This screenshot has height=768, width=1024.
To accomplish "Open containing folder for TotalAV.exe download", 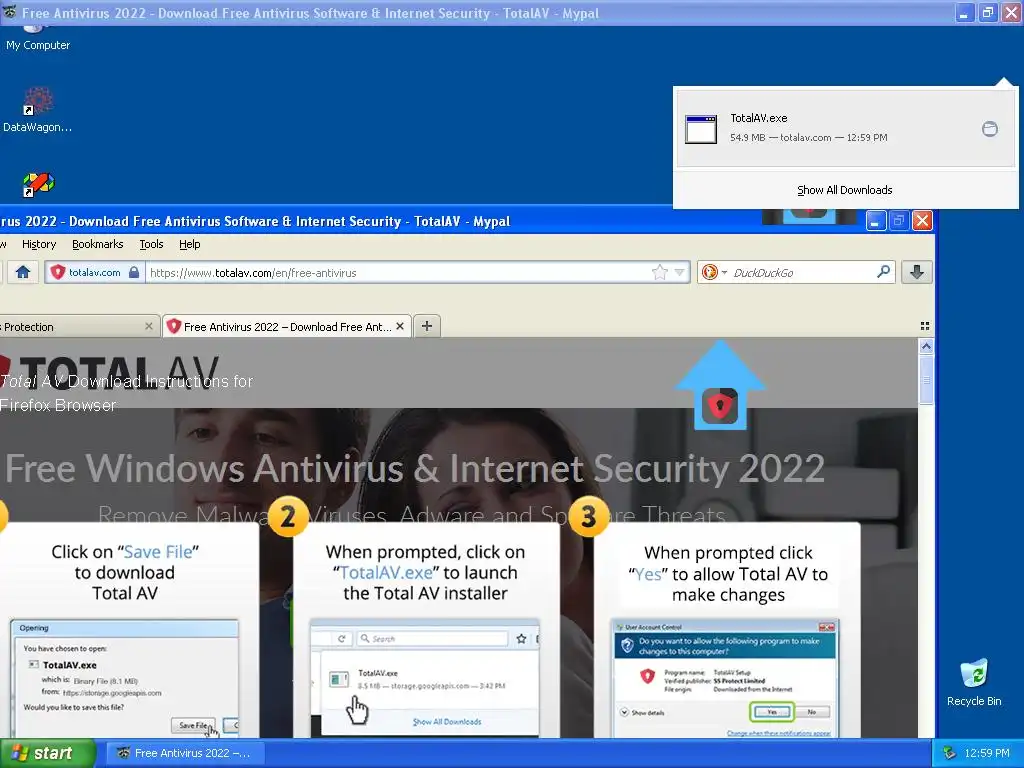I will click(989, 129).
